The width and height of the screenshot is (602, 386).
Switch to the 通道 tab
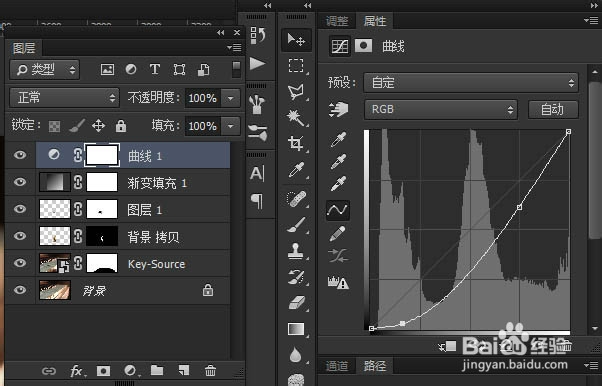(x=337, y=366)
